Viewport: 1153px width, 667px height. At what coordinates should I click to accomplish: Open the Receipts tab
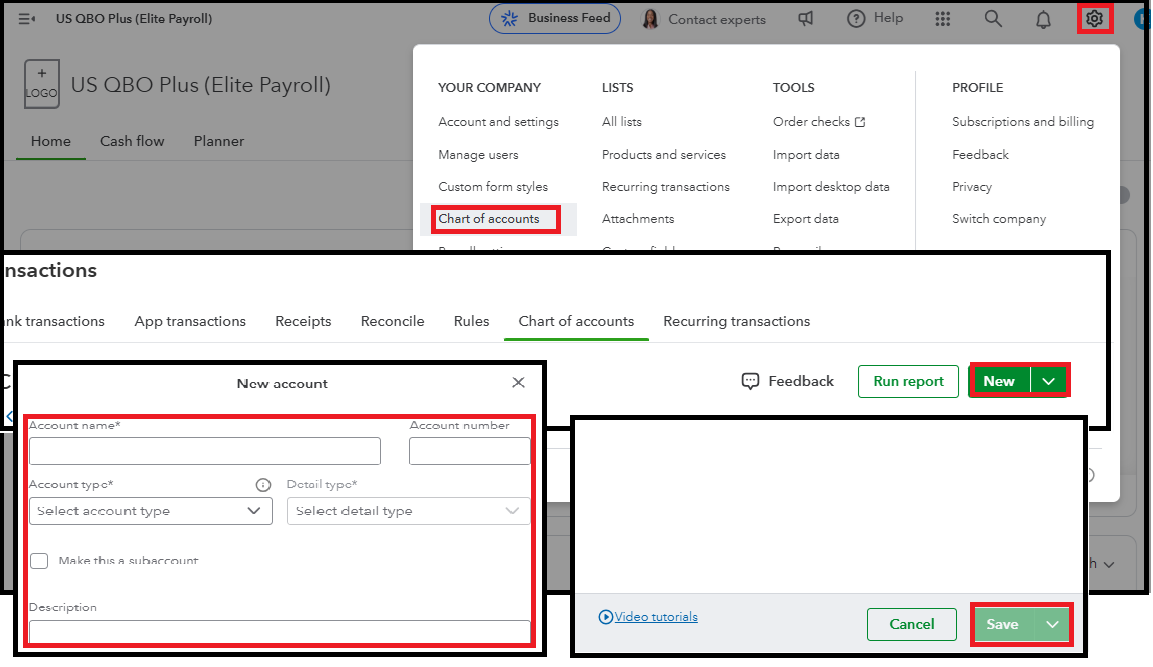point(303,321)
